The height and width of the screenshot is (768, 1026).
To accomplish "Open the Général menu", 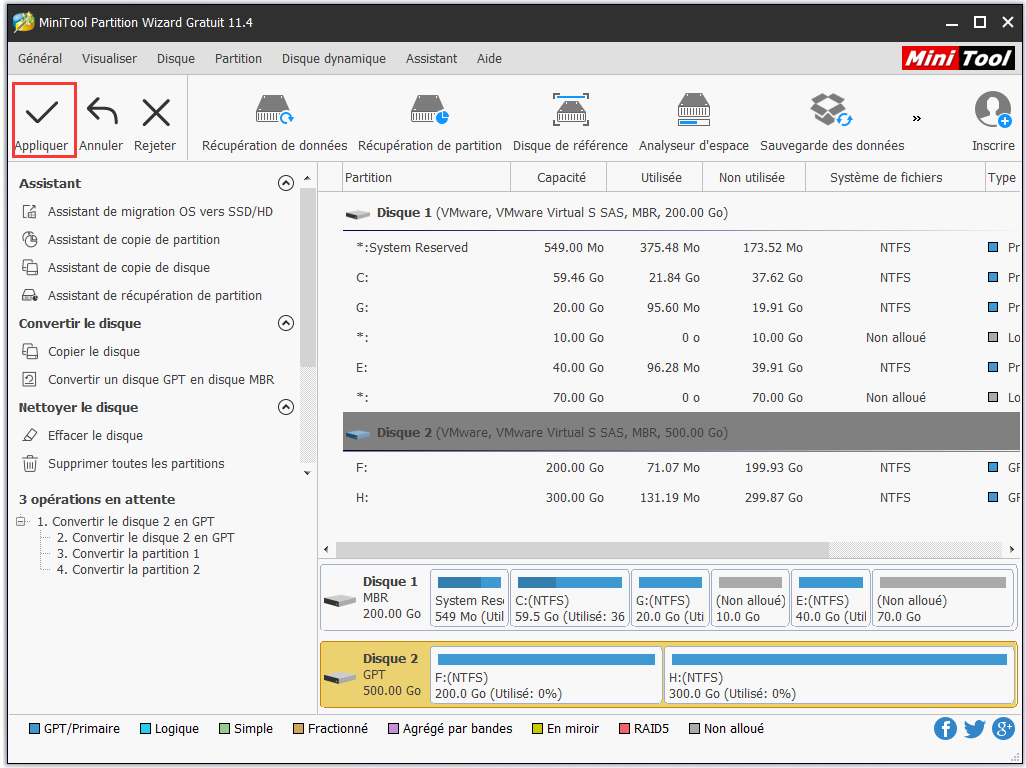I will (x=40, y=58).
